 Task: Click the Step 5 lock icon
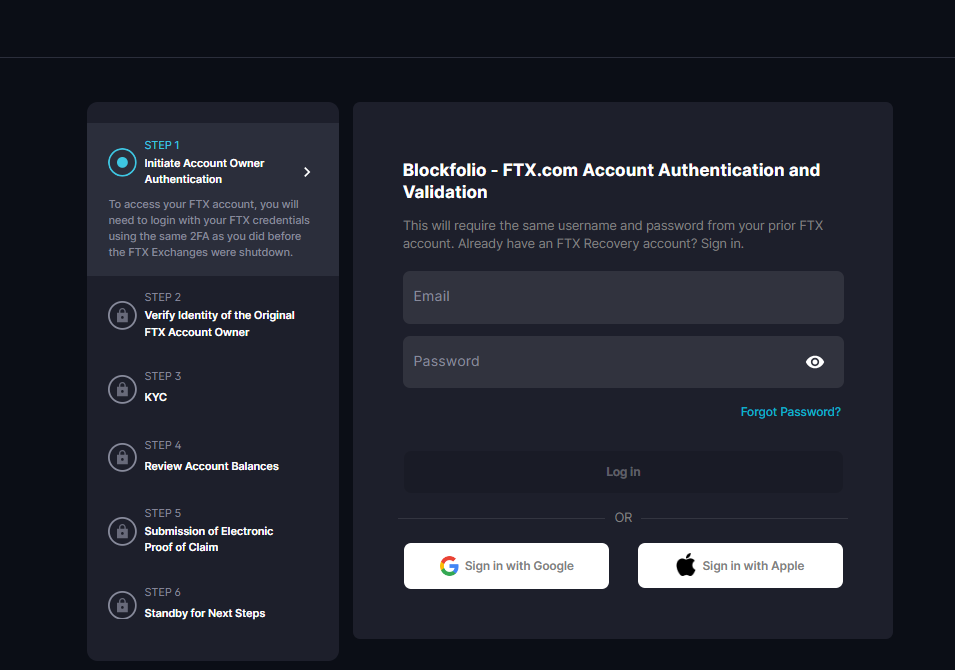pyautogui.click(x=122, y=530)
